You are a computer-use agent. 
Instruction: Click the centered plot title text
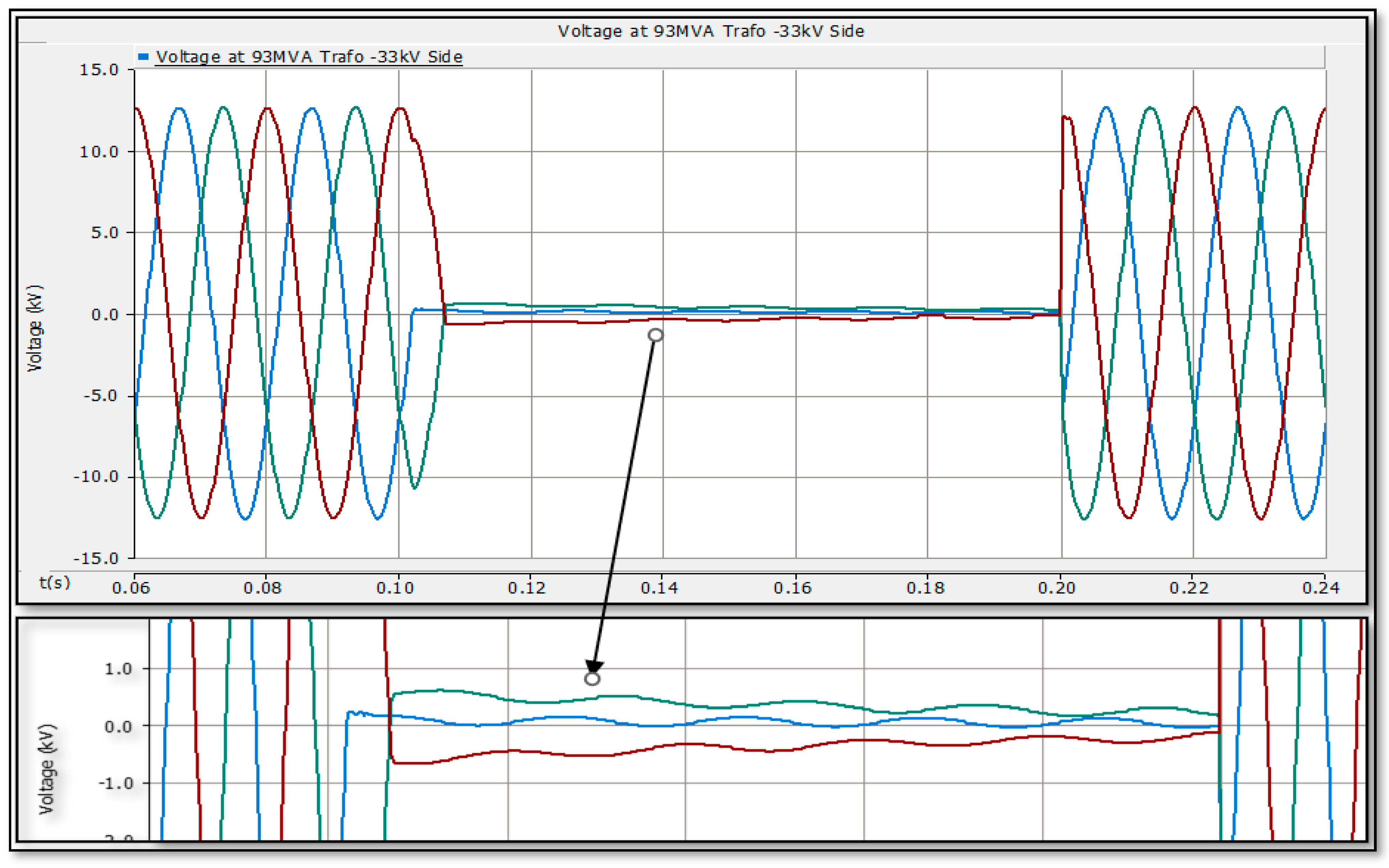coord(710,31)
